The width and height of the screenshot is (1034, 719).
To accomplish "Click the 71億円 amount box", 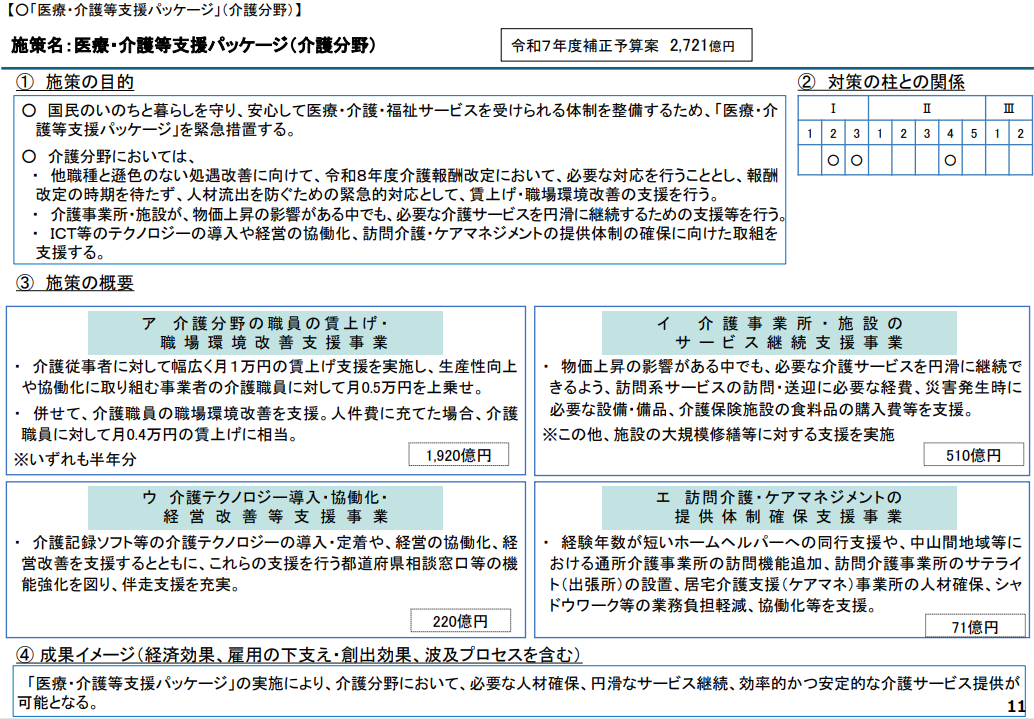I will (x=973, y=627).
